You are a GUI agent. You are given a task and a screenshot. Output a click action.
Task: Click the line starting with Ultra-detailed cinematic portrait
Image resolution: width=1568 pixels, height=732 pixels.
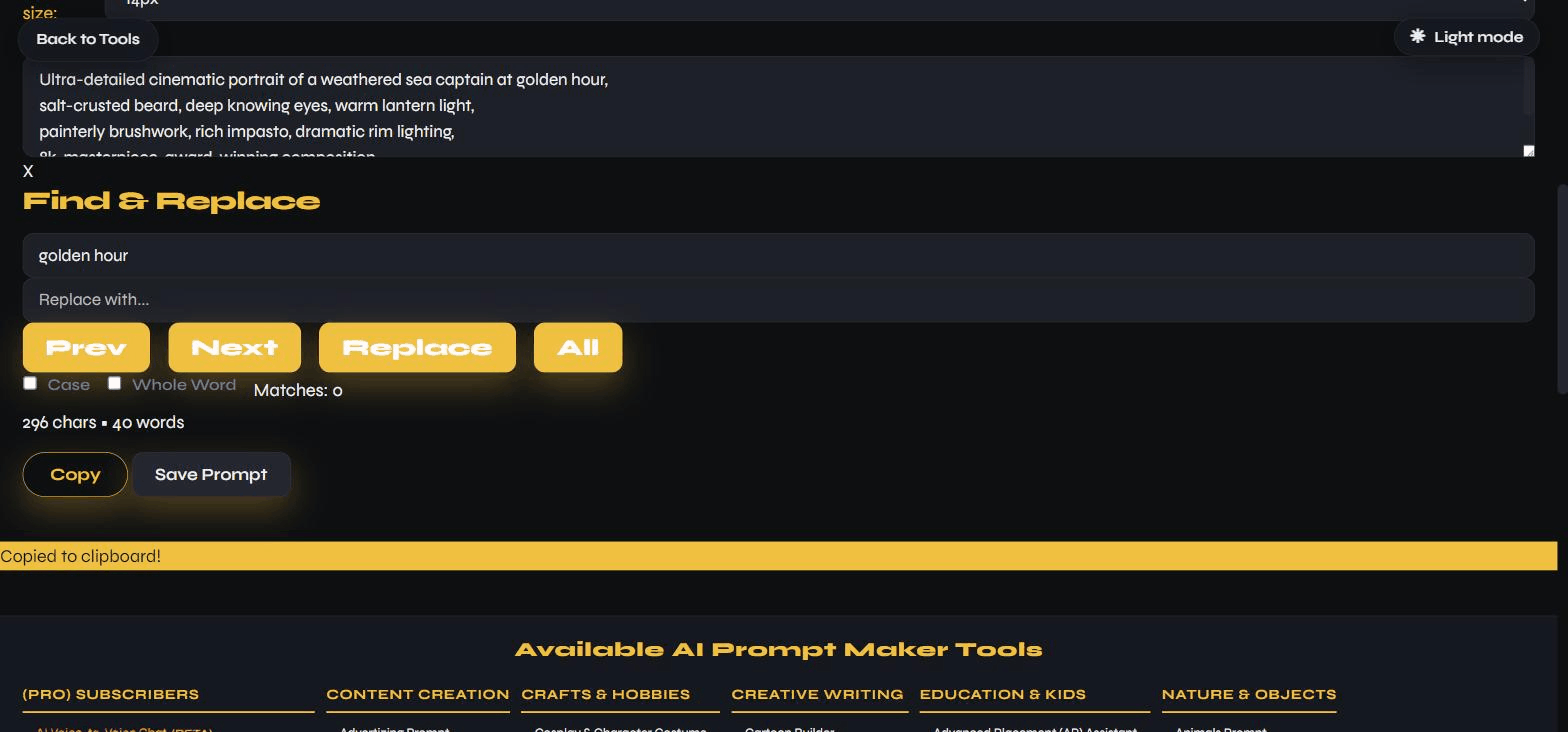pos(323,80)
